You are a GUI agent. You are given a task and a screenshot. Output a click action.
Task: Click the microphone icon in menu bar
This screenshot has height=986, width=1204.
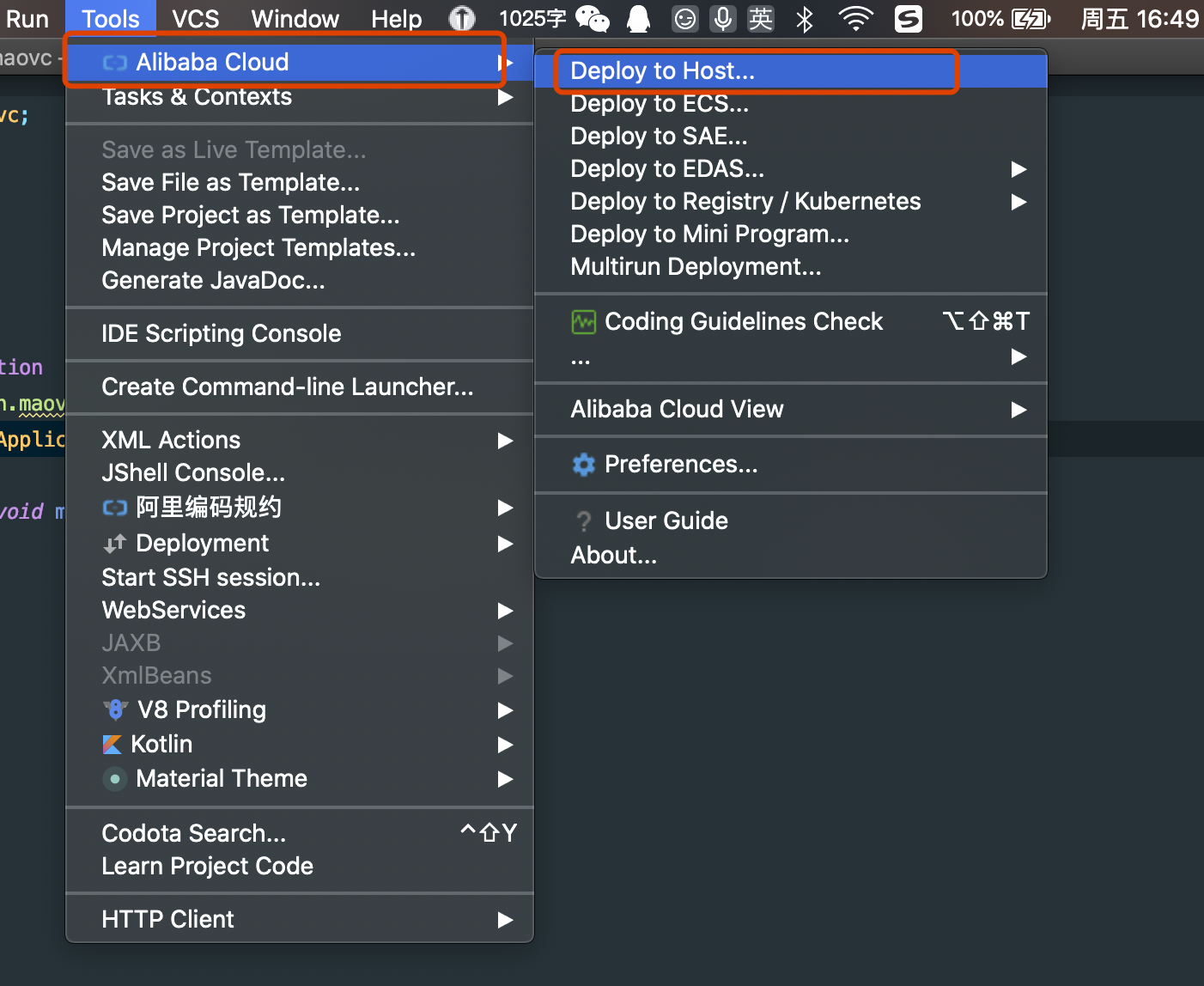click(724, 18)
